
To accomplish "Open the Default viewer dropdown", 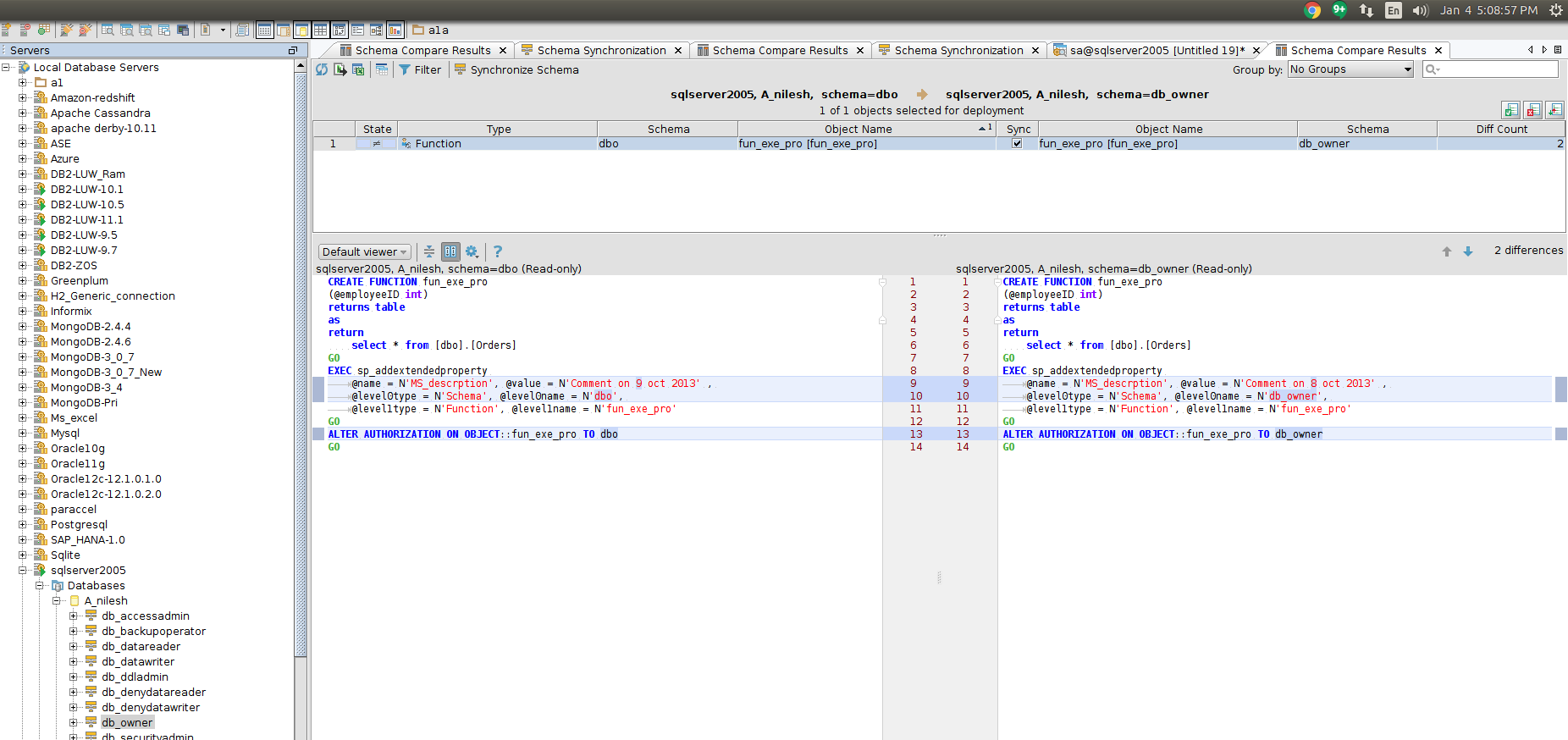I will (364, 251).
